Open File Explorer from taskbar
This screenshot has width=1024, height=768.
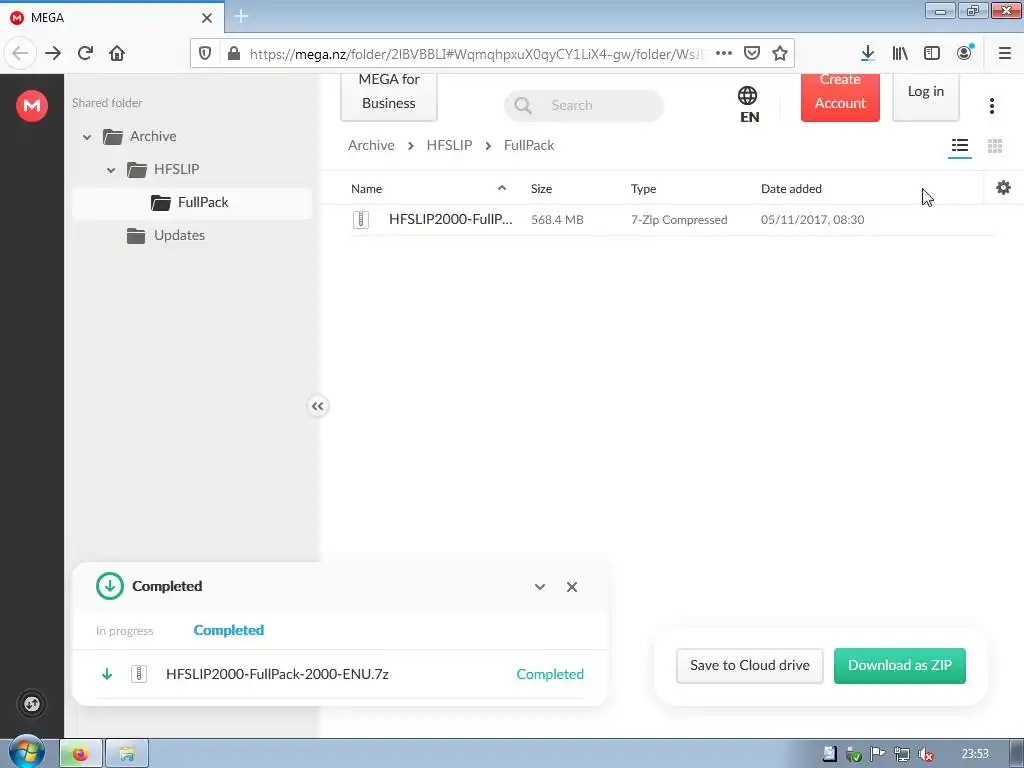127,754
